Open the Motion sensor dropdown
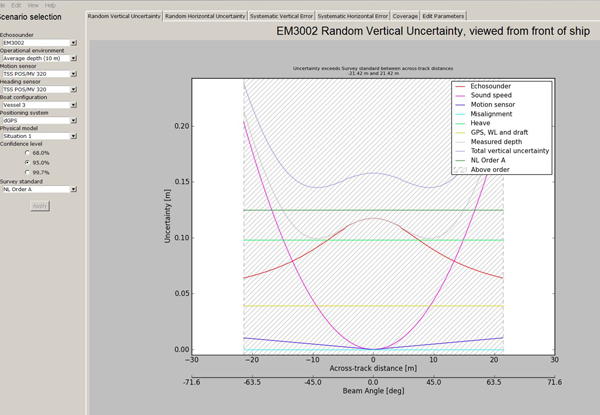Screen dimensions: 600x415 (x=39, y=74)
